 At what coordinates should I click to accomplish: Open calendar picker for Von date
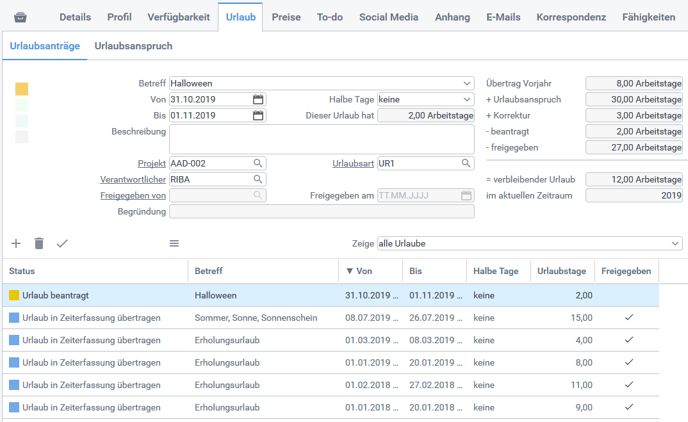[258, 100]
